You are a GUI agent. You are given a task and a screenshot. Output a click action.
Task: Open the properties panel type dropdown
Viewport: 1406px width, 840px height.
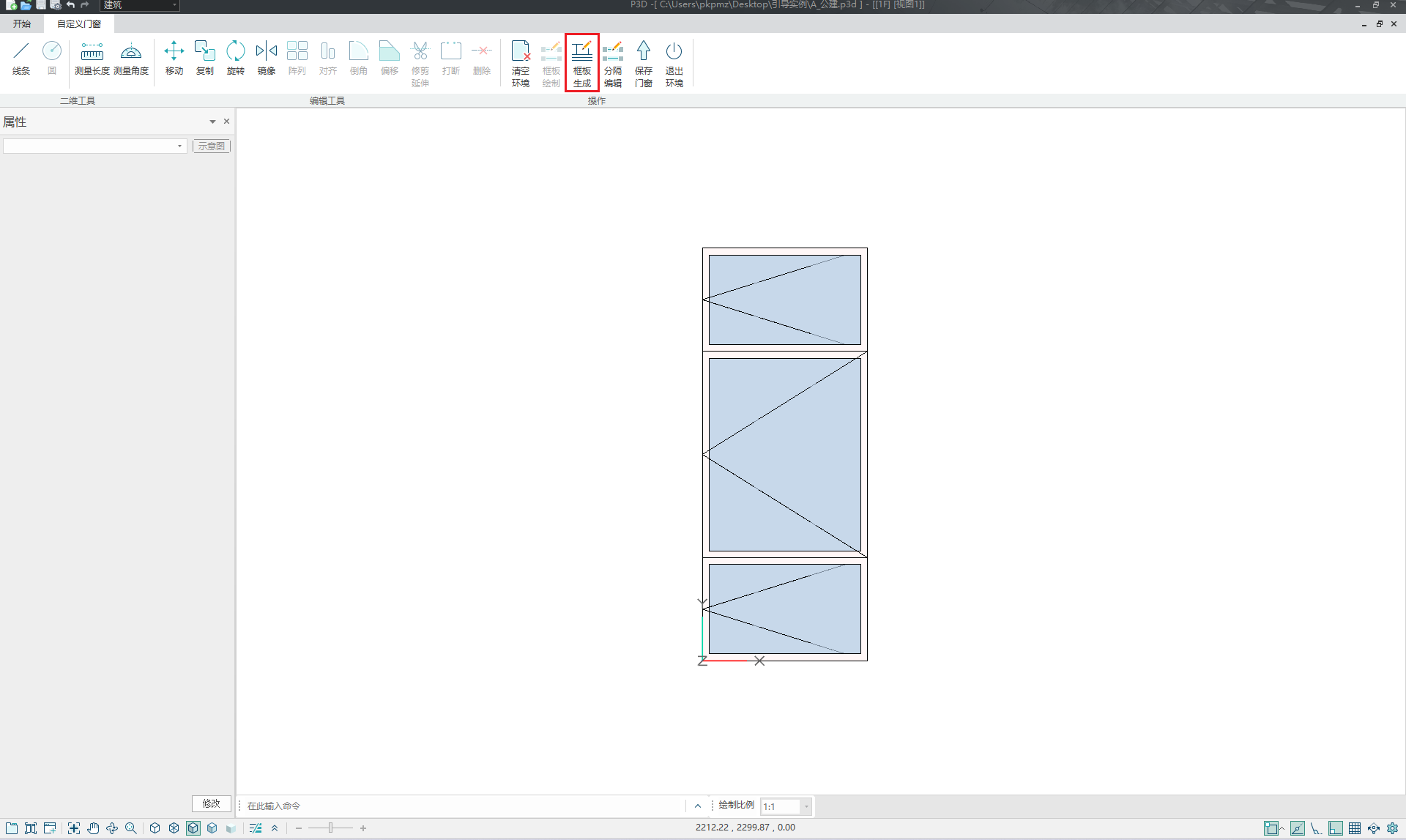pos(179,146)
